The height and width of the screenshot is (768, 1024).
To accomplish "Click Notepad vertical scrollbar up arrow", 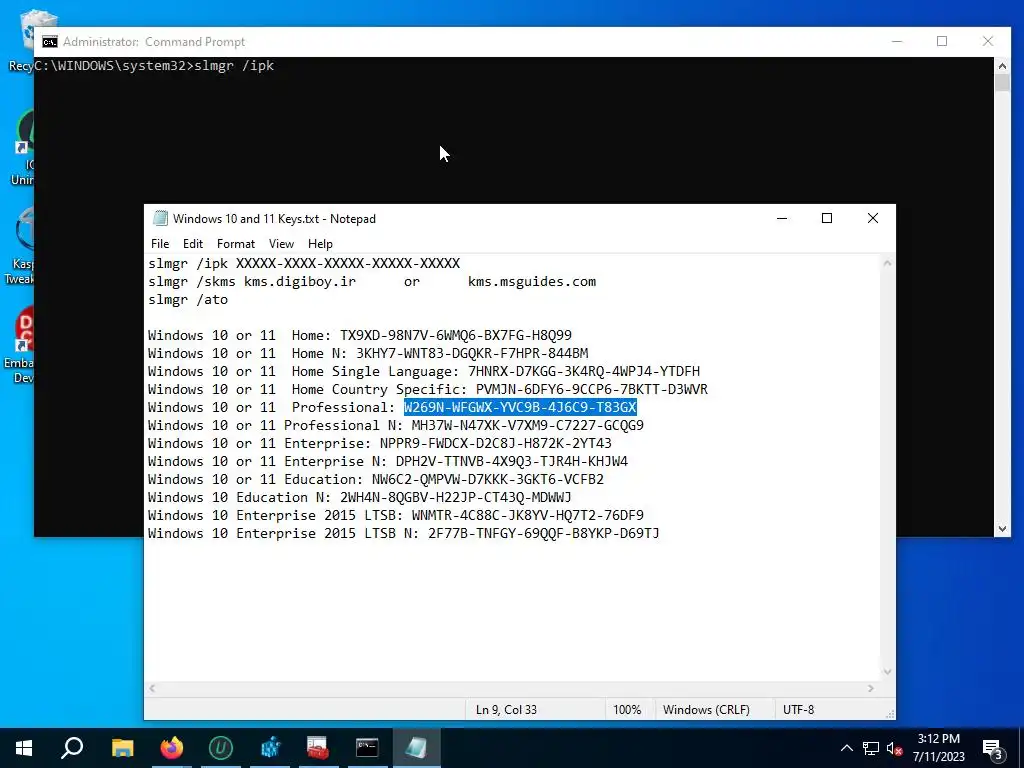I will (887, 263).
